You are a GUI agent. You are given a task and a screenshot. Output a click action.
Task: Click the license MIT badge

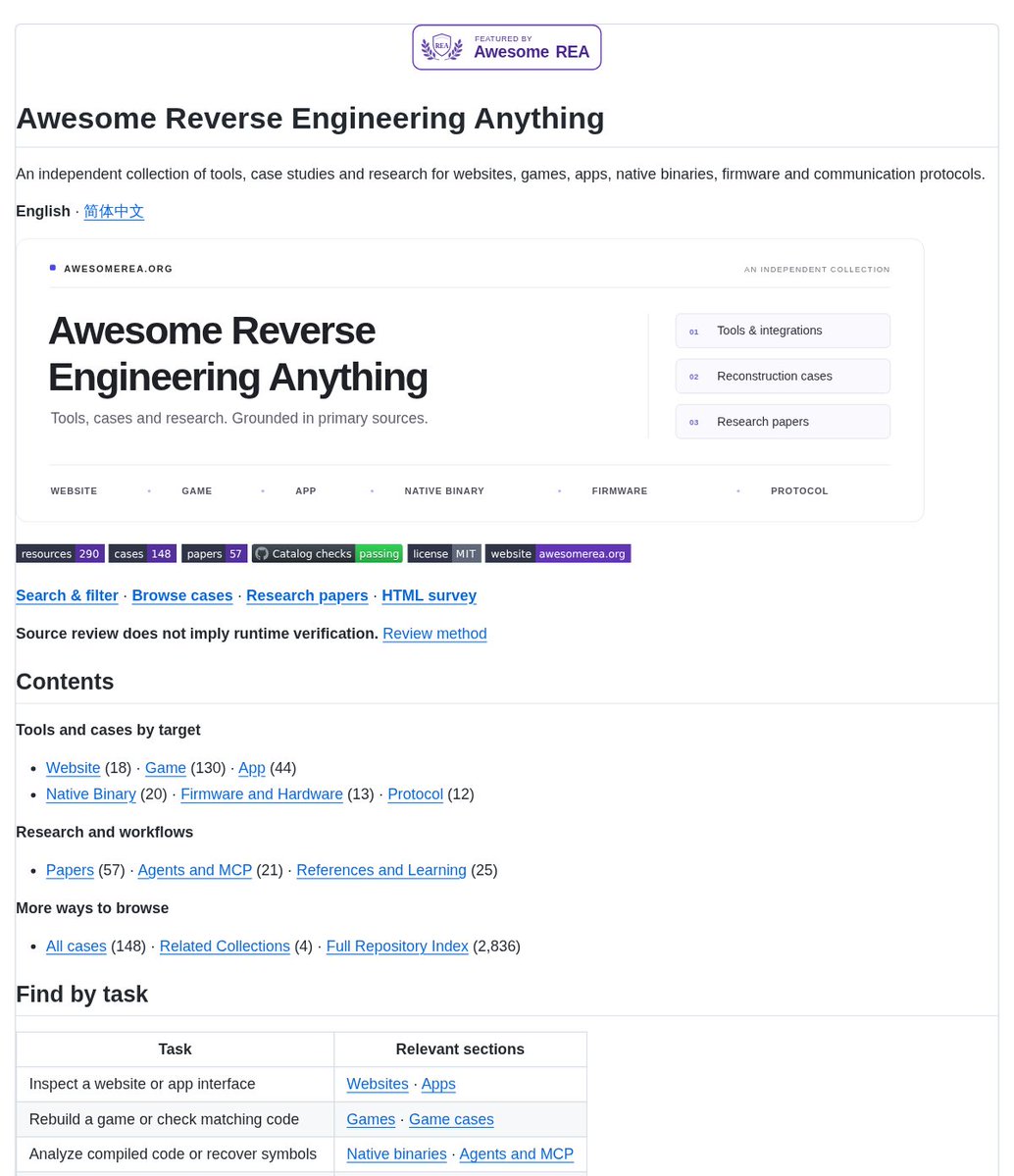click(x=444, y=553)
